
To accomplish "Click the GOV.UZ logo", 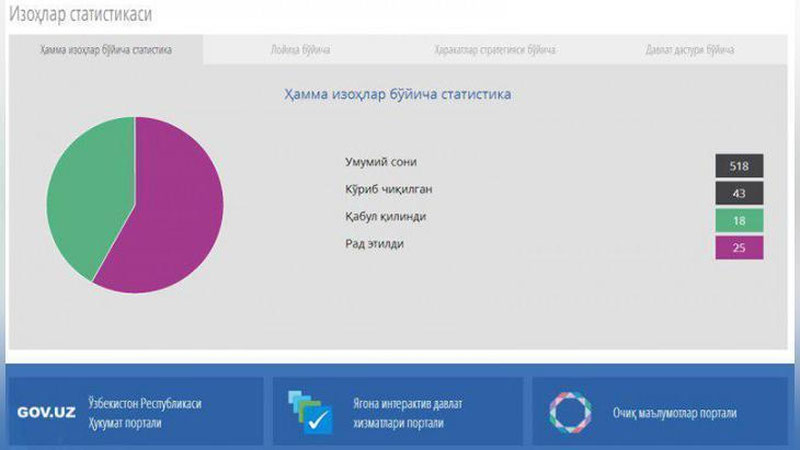I will click(45, 412).
